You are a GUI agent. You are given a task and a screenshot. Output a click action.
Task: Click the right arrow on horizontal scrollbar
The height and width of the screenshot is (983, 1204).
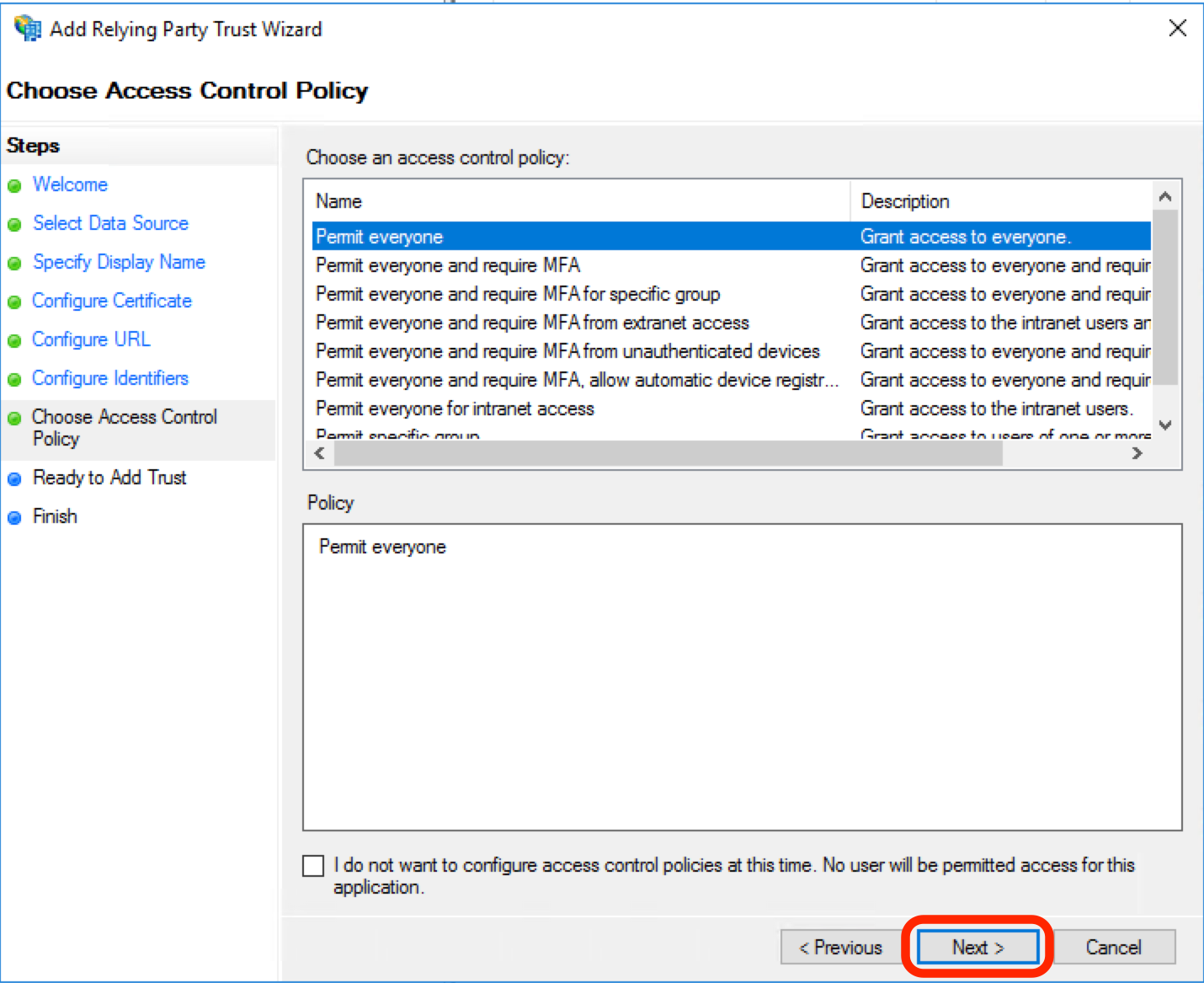click(x=1137, y=452)
